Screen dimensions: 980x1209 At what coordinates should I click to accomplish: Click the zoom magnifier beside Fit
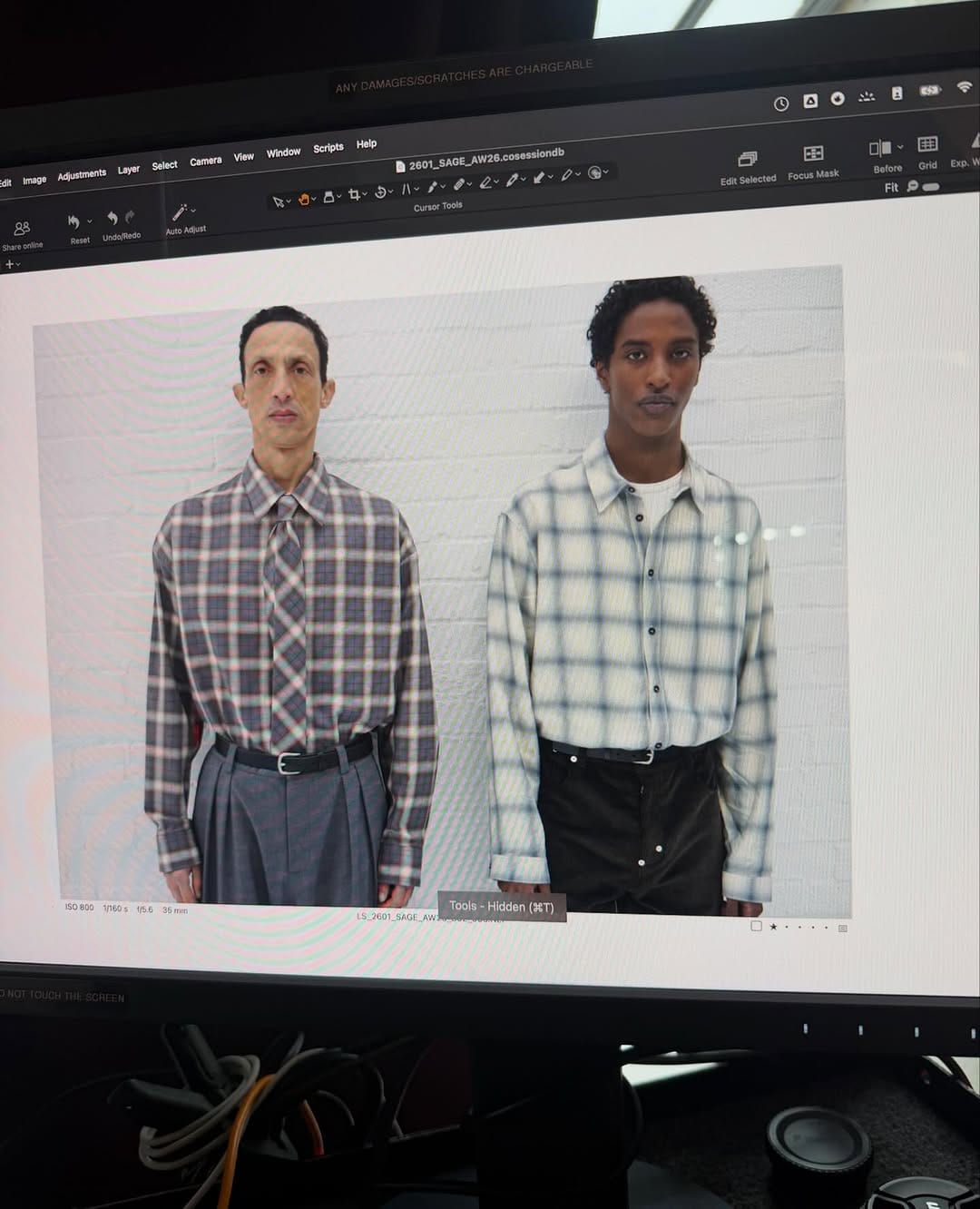tap(912, 186)
